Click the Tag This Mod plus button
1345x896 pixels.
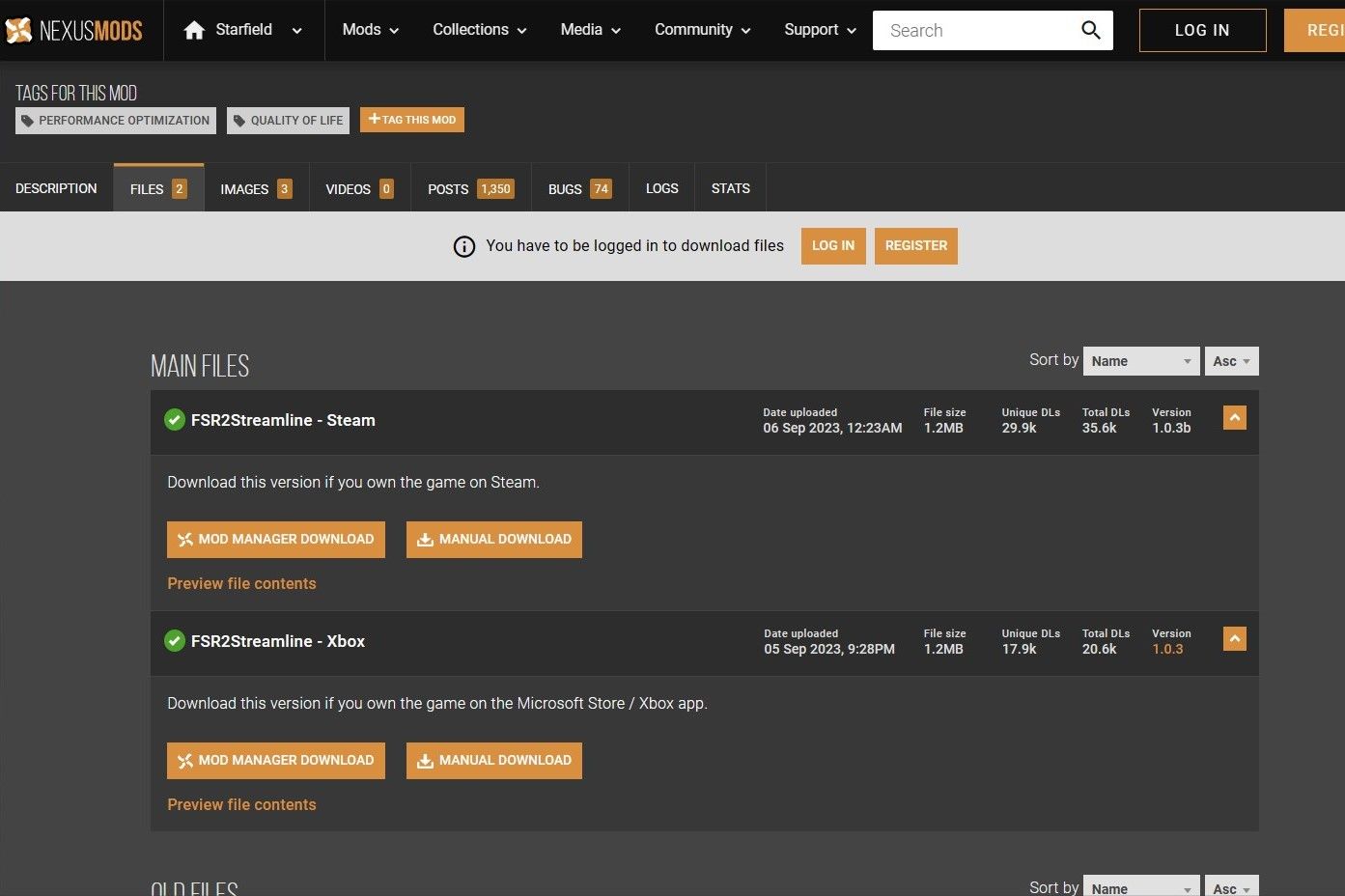[x=412, y=120]
